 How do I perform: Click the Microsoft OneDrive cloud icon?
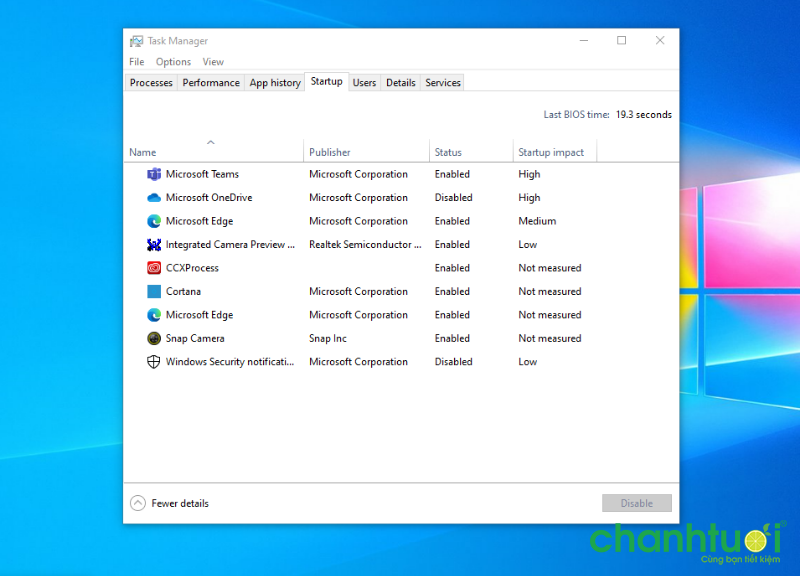tap(154, 198)
